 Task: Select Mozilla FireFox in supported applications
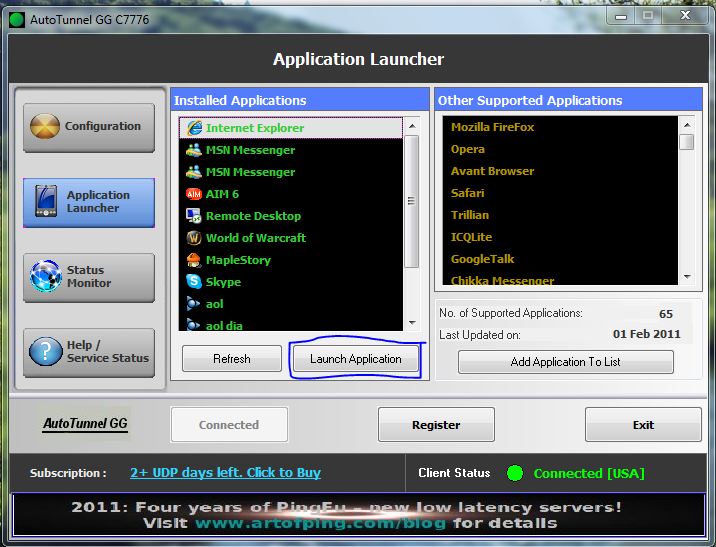pyautogui.click(x=560, y=127)
